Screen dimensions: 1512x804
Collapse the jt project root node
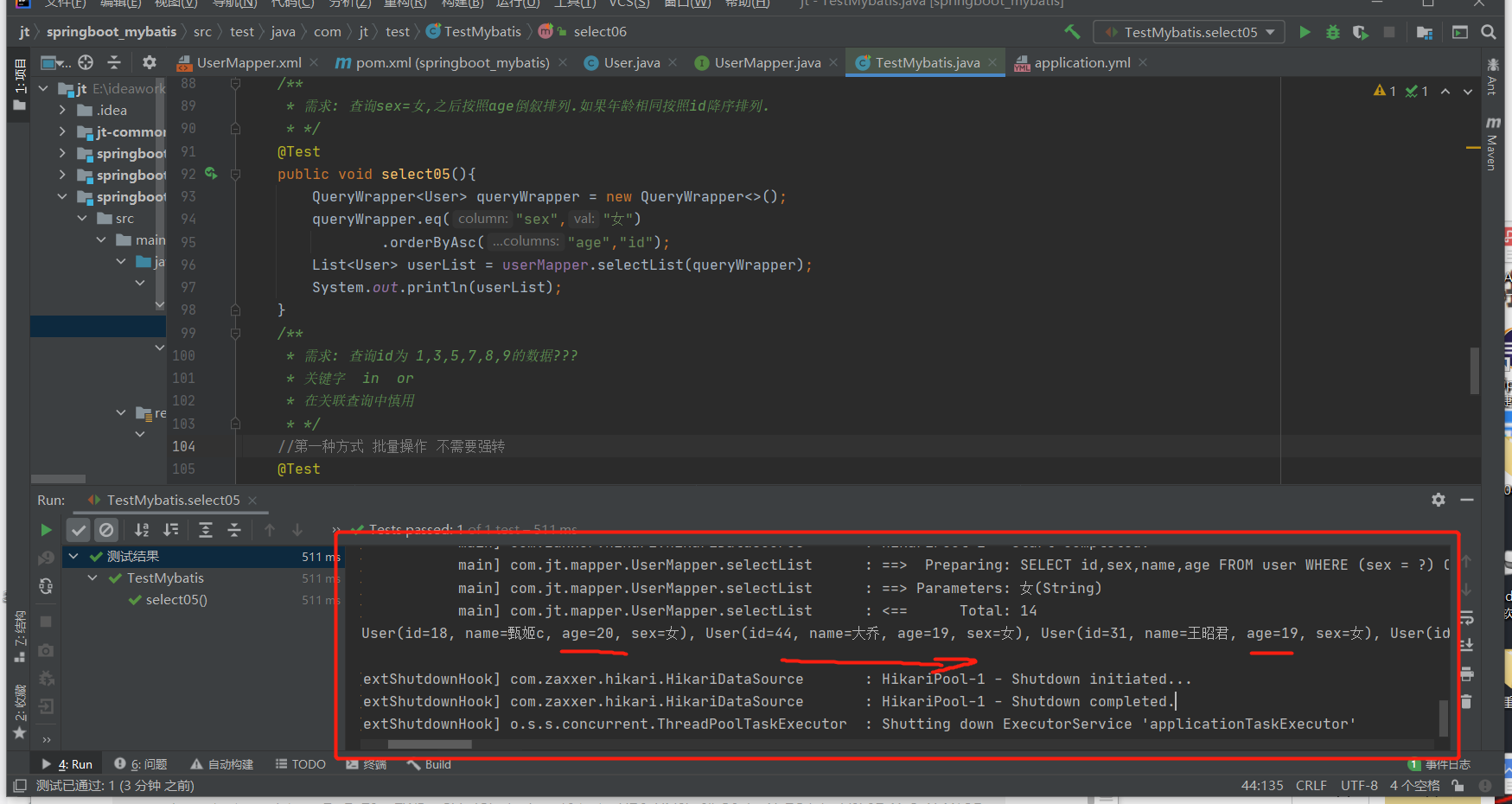(x=43, y=88)
